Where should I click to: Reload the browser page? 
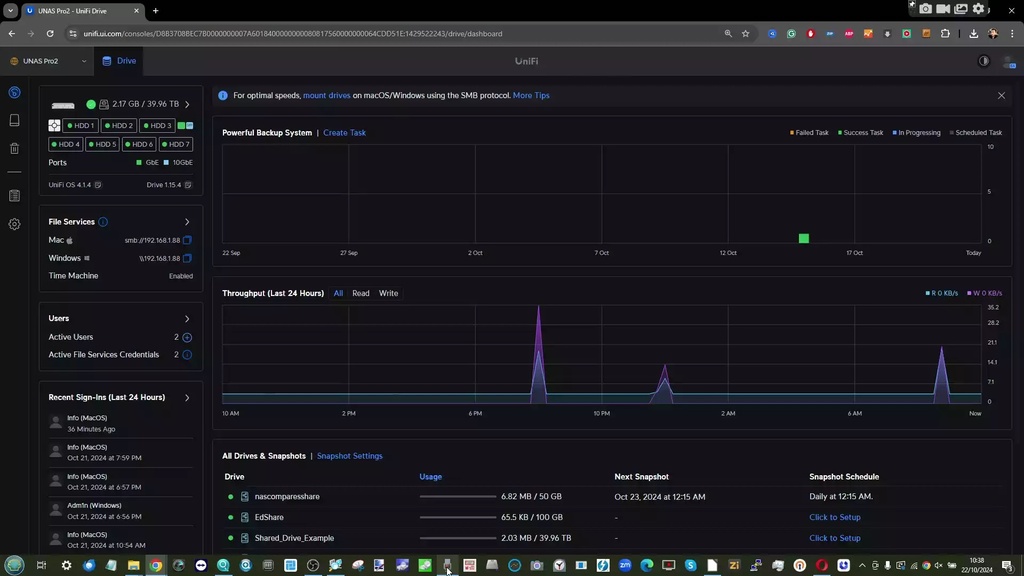point(50,33)
